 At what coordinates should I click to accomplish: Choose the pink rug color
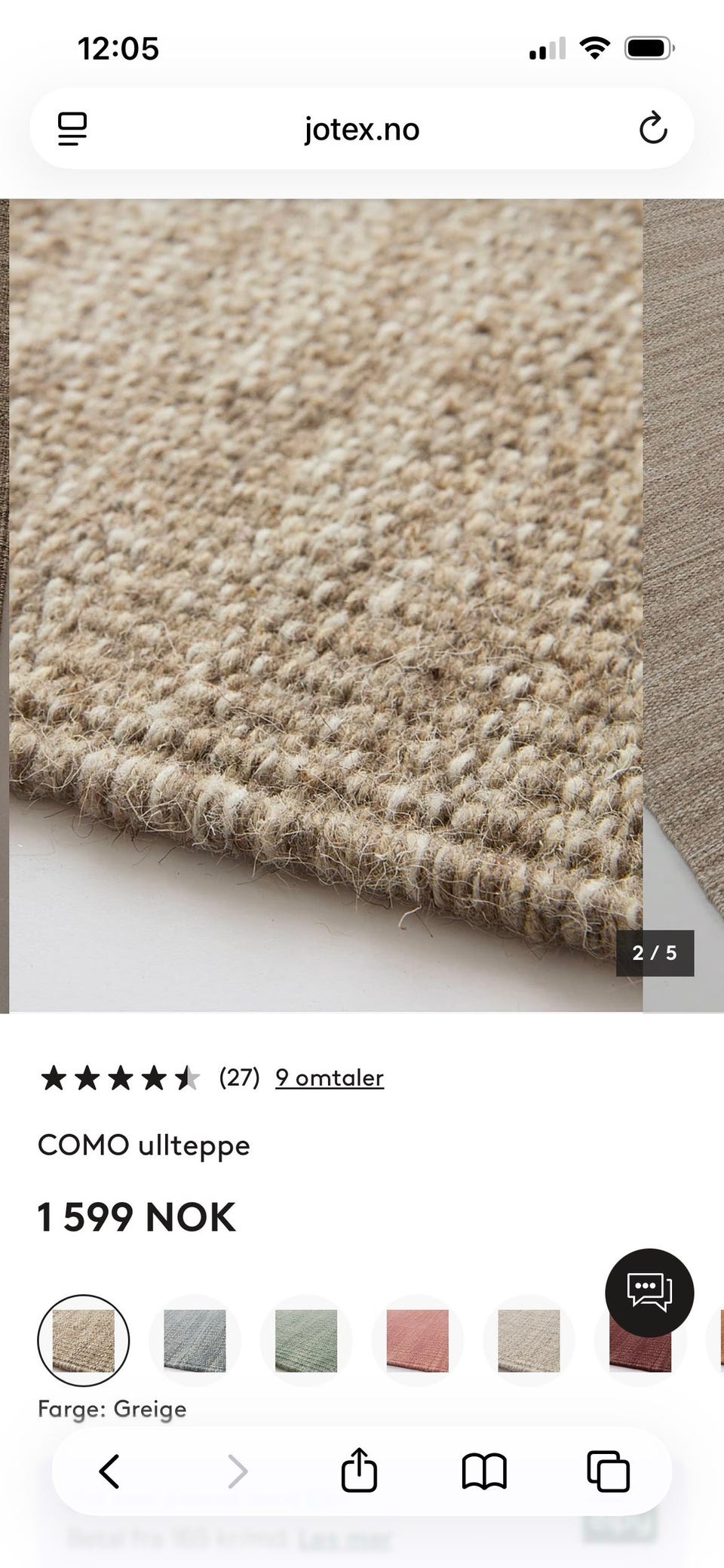coord(418,1340)
